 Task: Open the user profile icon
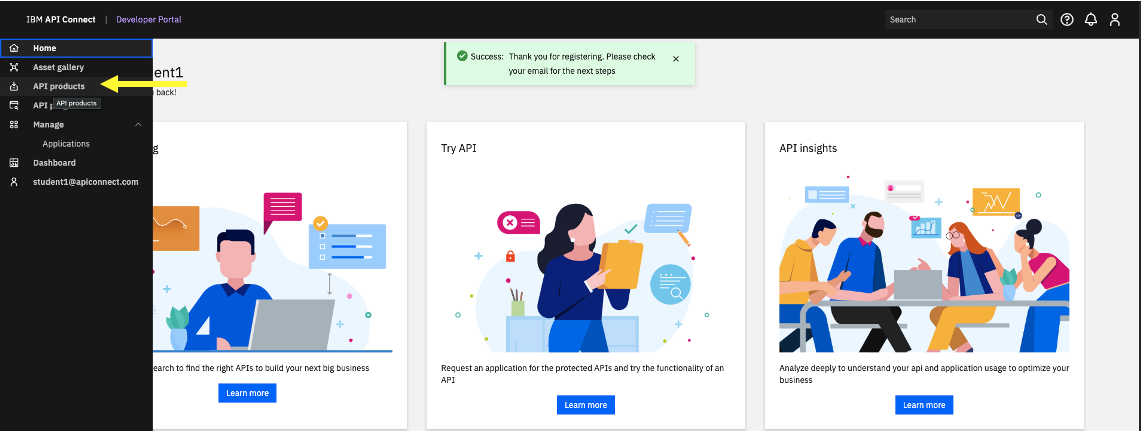pyautogui.click(x=1115, y=20)
